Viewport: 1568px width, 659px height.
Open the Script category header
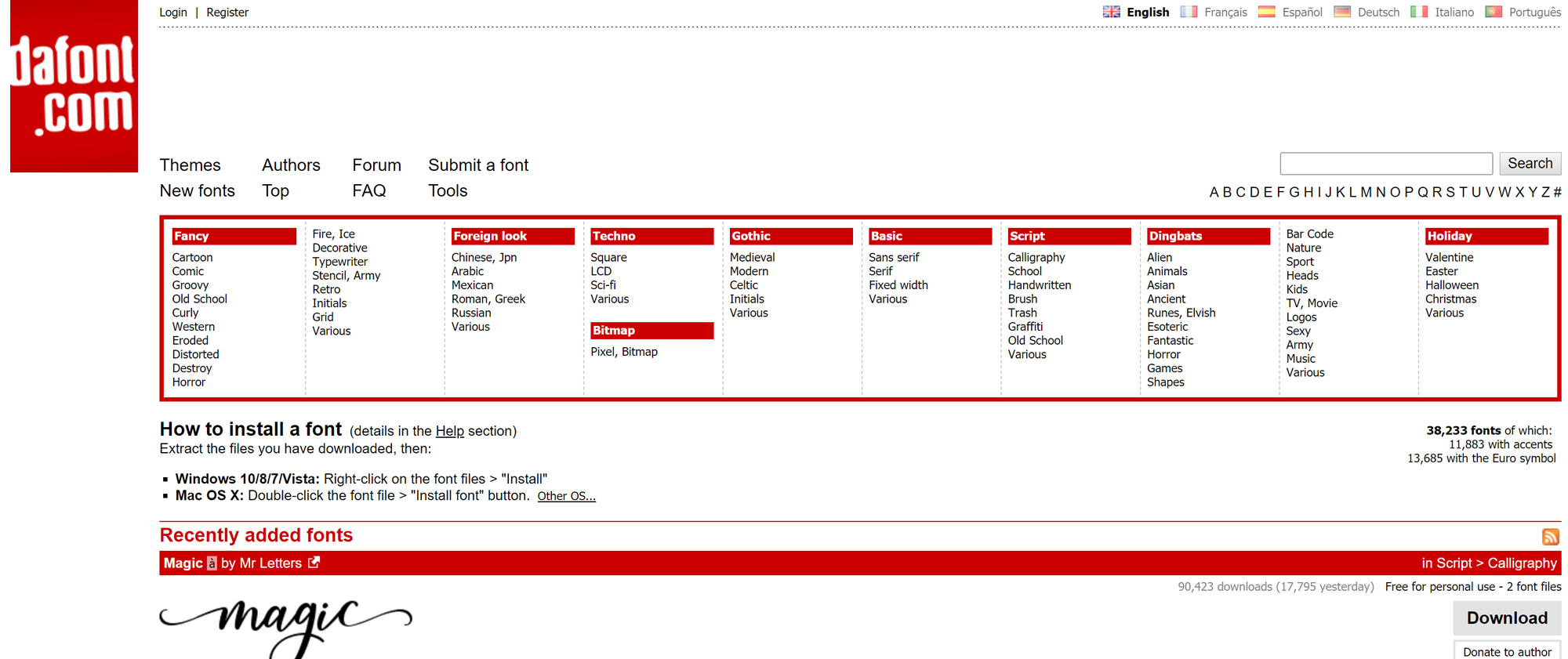pos(1069,236)
